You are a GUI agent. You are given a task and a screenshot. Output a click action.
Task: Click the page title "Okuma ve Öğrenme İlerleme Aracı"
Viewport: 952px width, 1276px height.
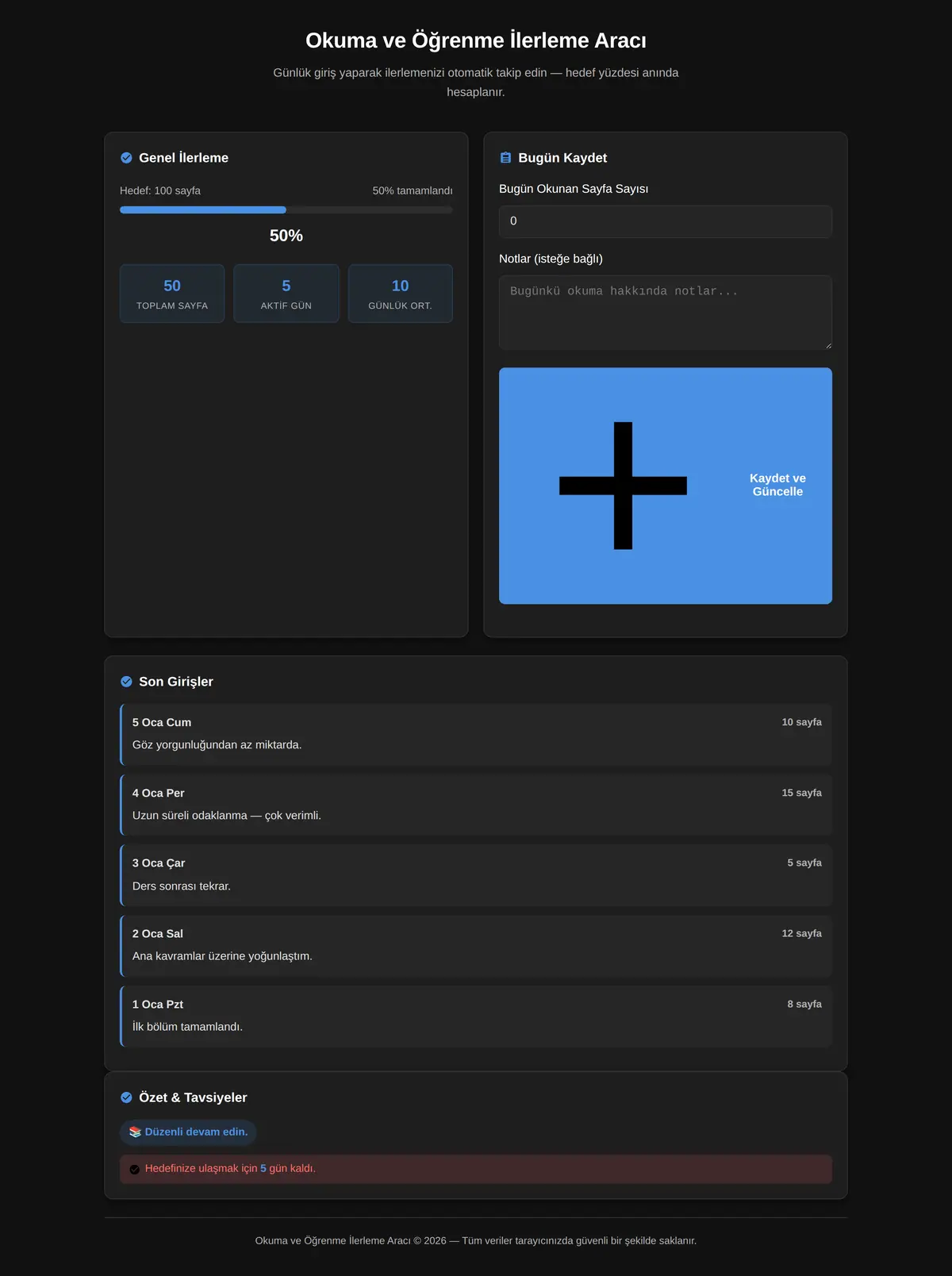pos(476,40)
